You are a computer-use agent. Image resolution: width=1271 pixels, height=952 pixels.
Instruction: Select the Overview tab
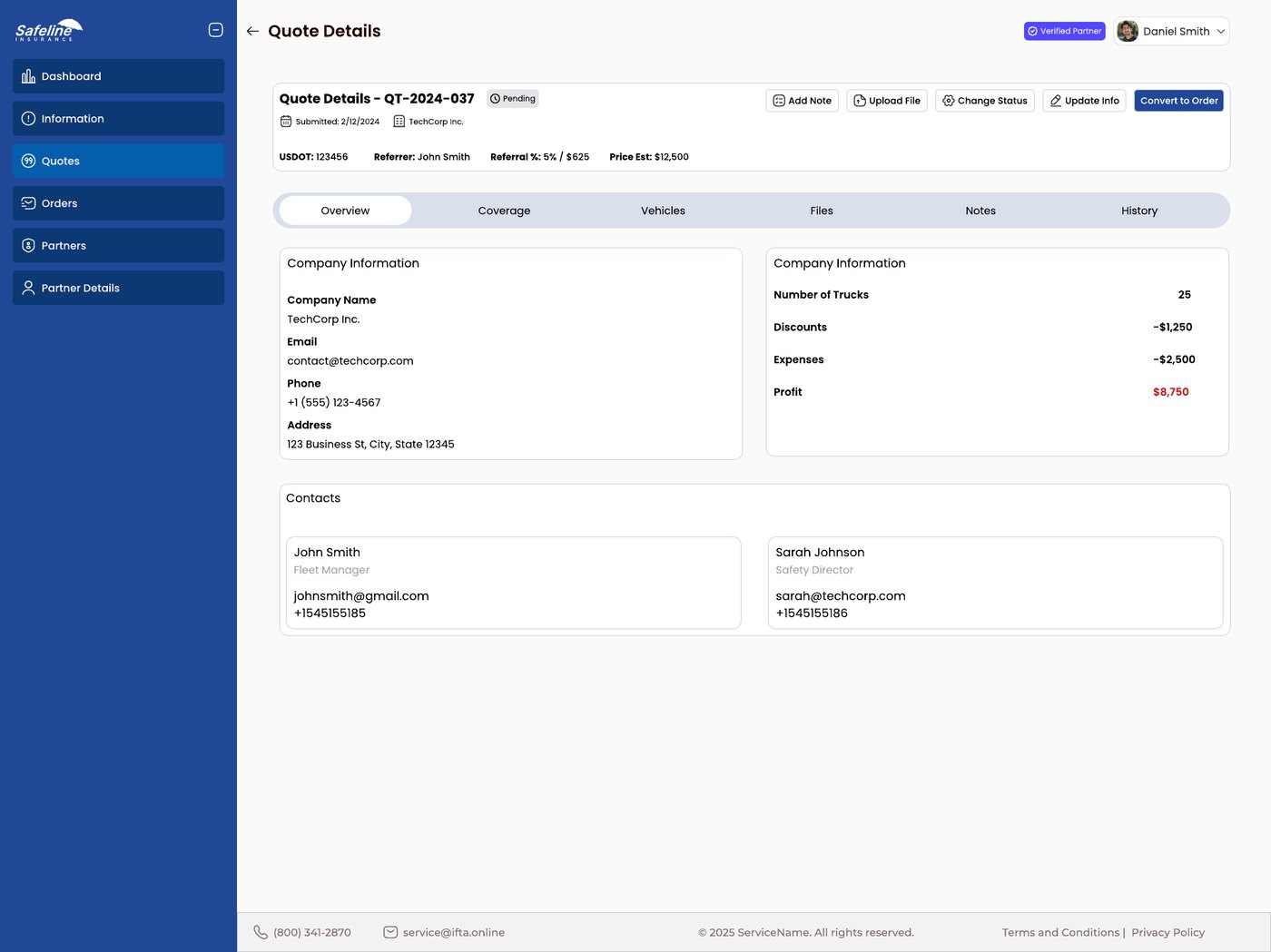345,211
